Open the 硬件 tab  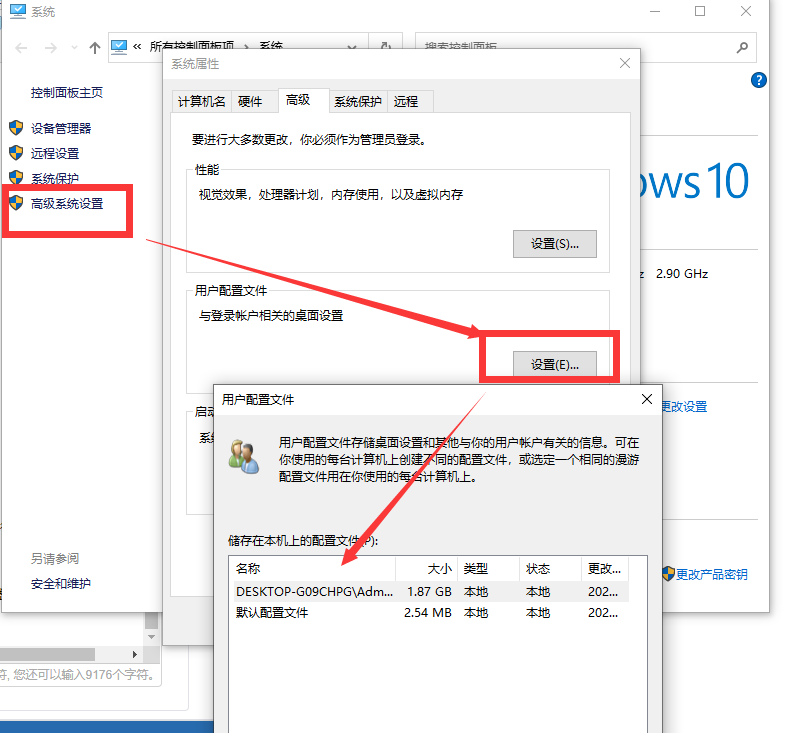(250, 101)
